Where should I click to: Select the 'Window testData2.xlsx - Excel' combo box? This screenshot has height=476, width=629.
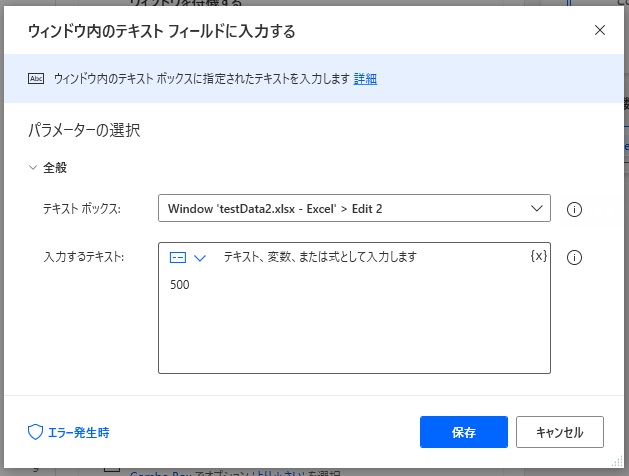pos(340,208)
